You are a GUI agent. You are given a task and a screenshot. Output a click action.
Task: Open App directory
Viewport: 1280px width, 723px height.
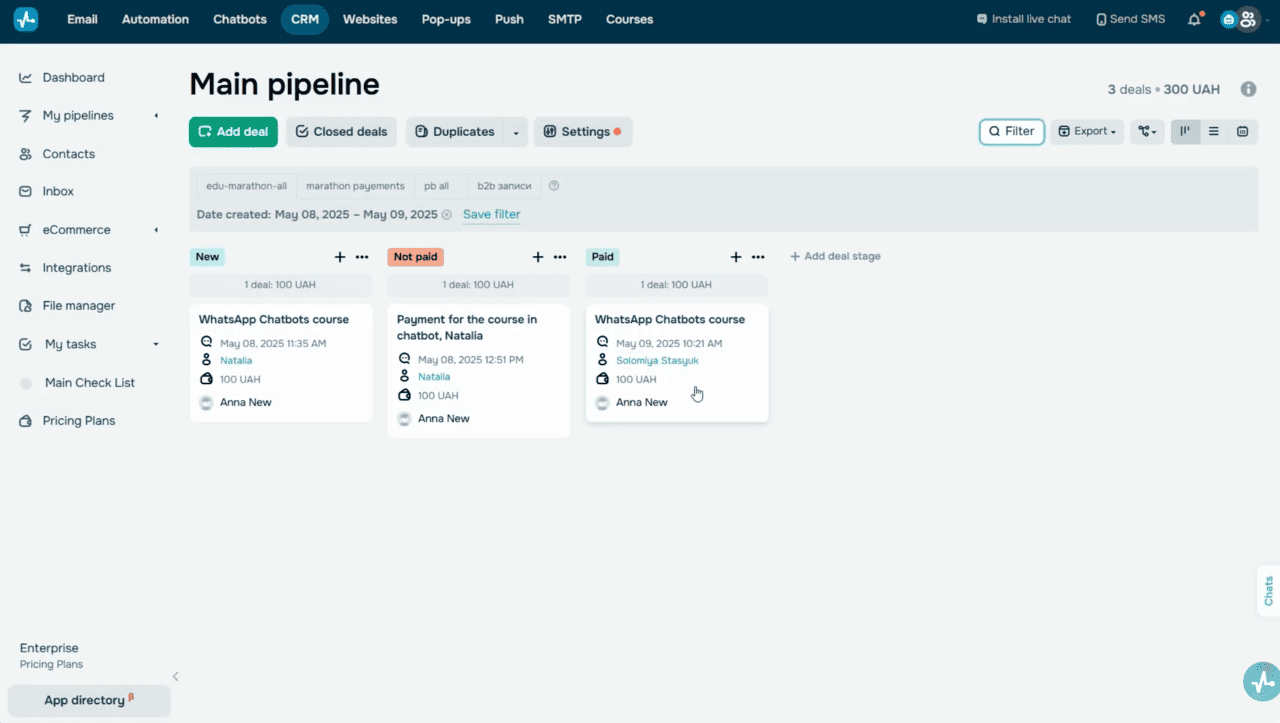tap(89, 701)
